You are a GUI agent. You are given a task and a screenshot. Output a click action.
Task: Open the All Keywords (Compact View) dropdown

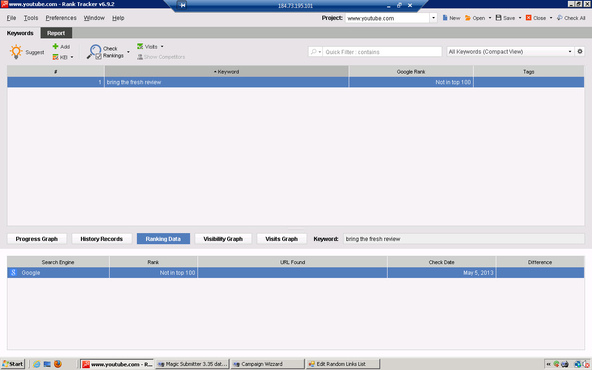click(510, 52)
